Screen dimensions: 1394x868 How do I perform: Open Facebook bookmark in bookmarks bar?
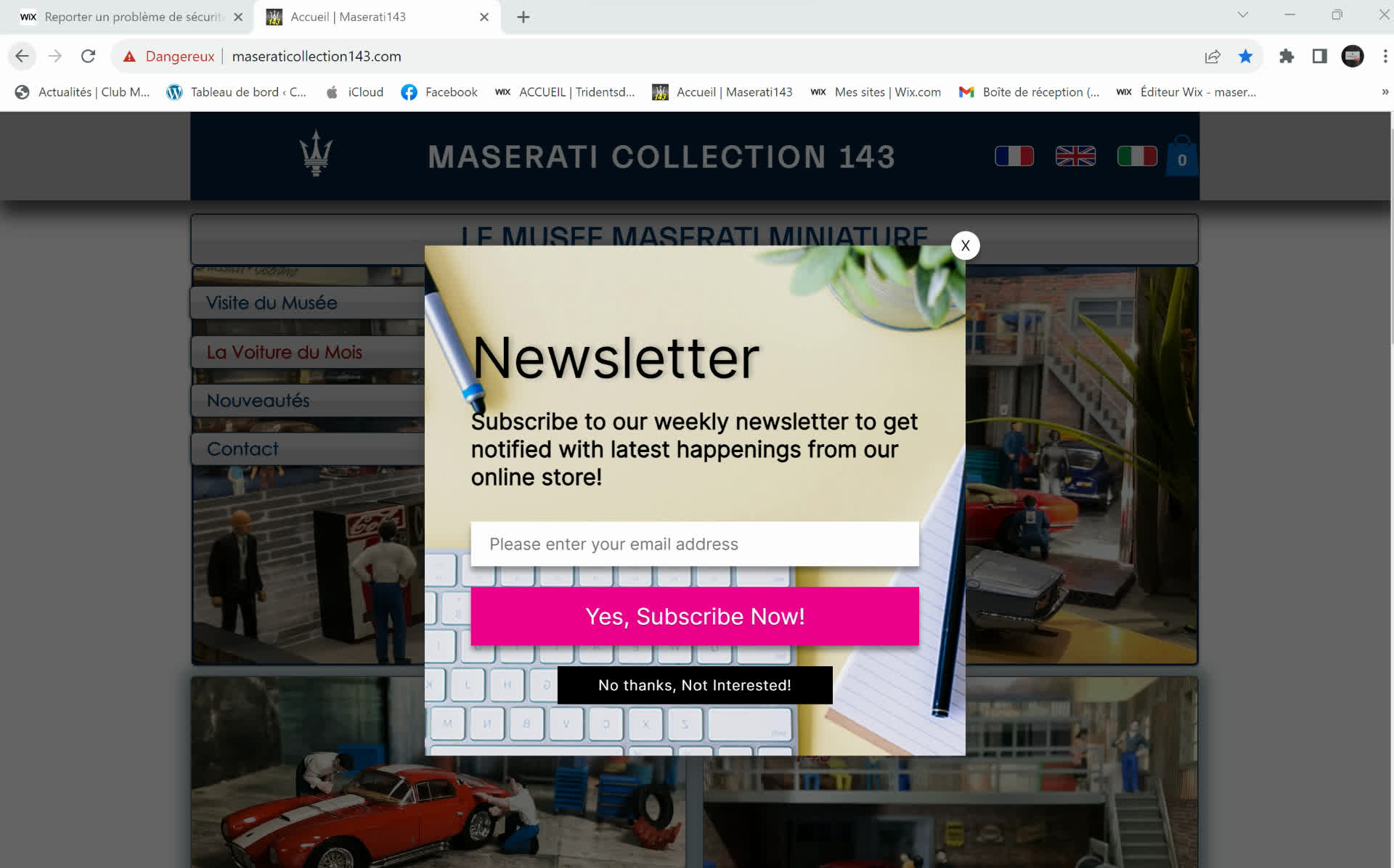click(x=439, y=92)
